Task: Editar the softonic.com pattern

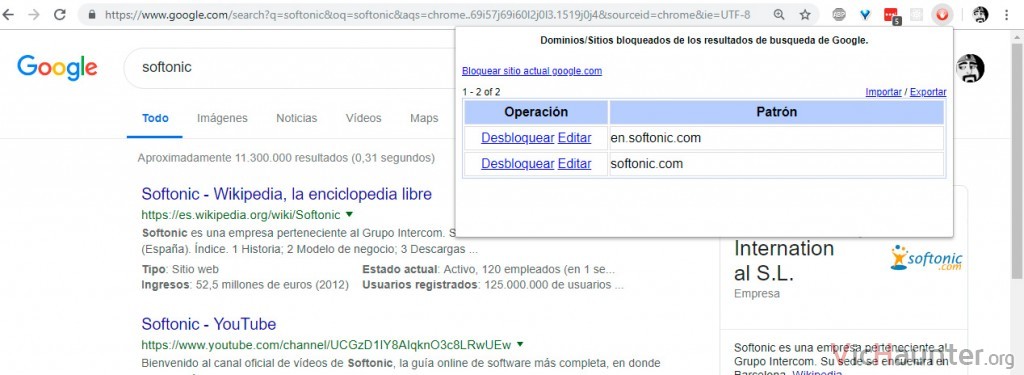Action: coord(574,163)
